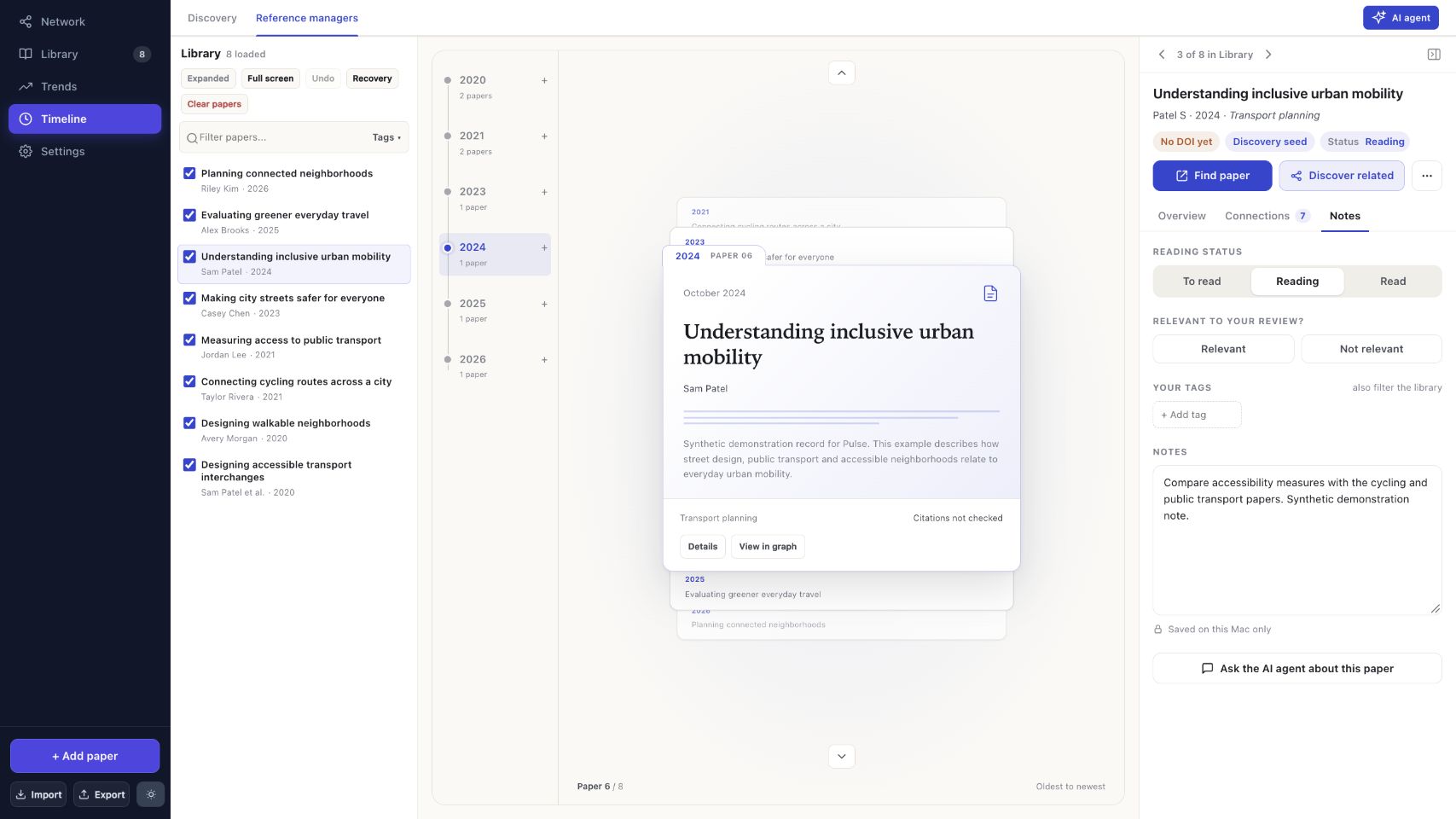Screen dimensions: 1456x819
Task: Set reading status to To read
Action: tap(1202, 282)
